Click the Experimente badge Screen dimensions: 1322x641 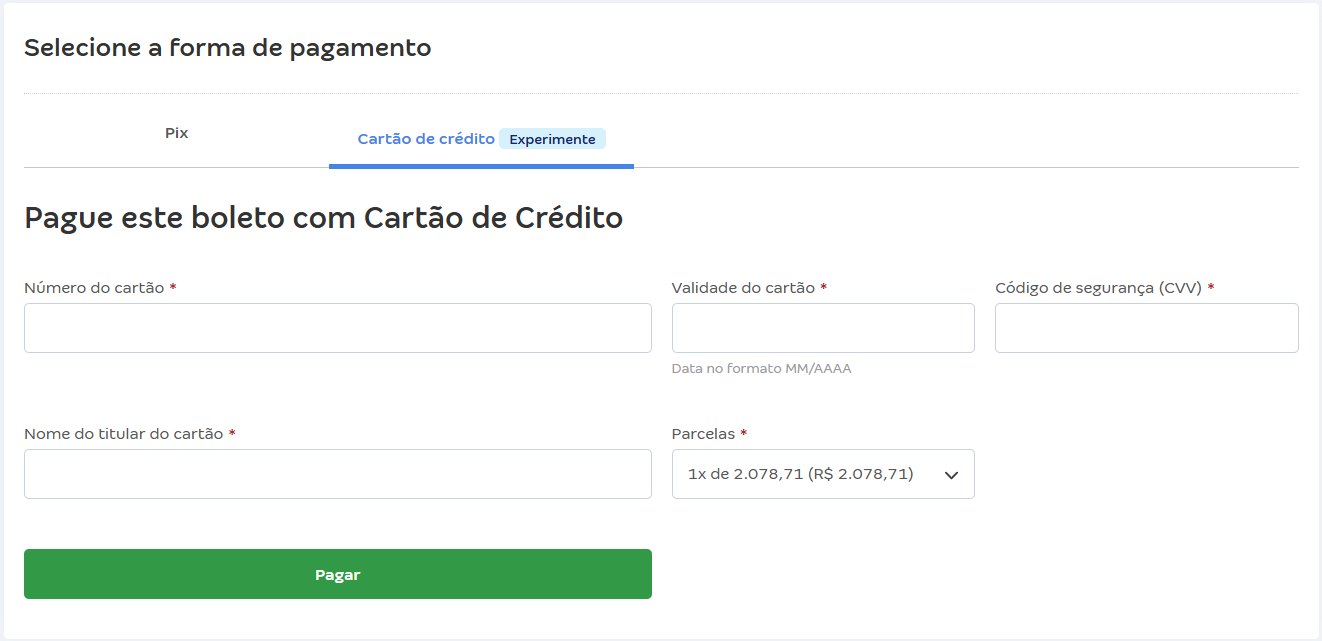click(552, 139)
